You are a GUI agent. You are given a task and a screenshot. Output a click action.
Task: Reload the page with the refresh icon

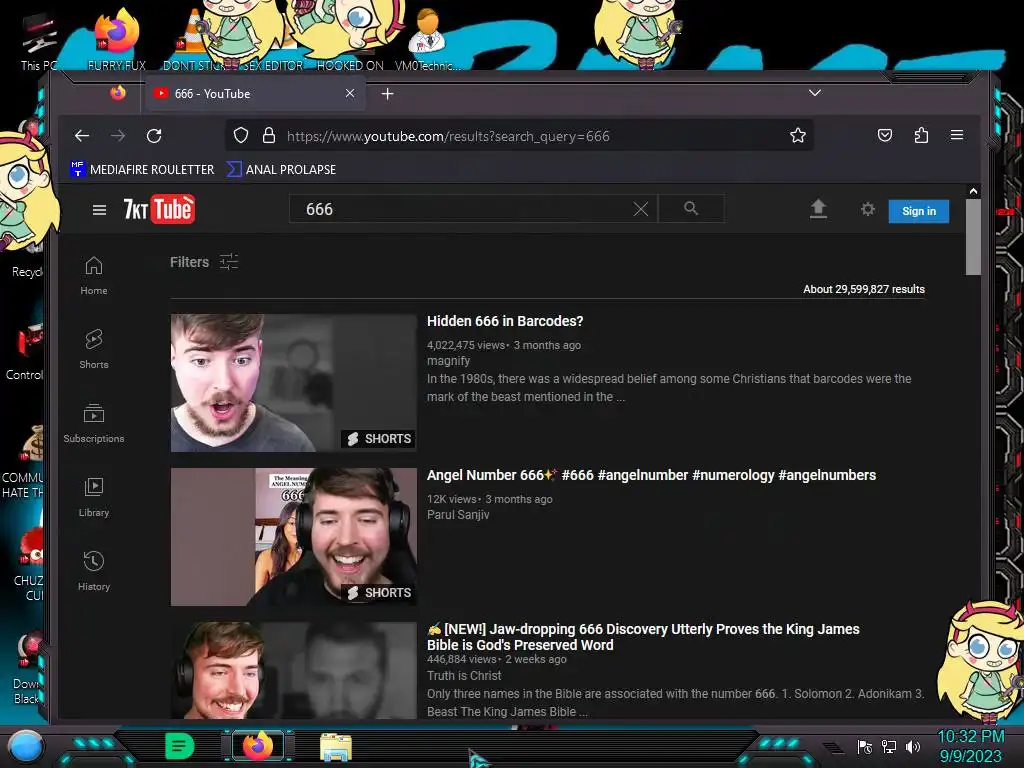click(154, 136)
